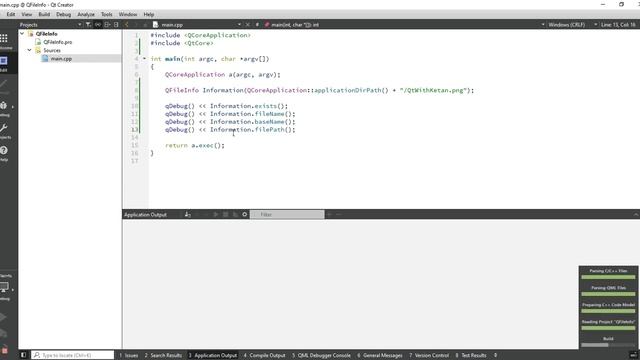The height and width of the screenshot is (360, 640).
Task: Click the clear Application Output icon
Action: pyautogui.click(x=187, y=214)
